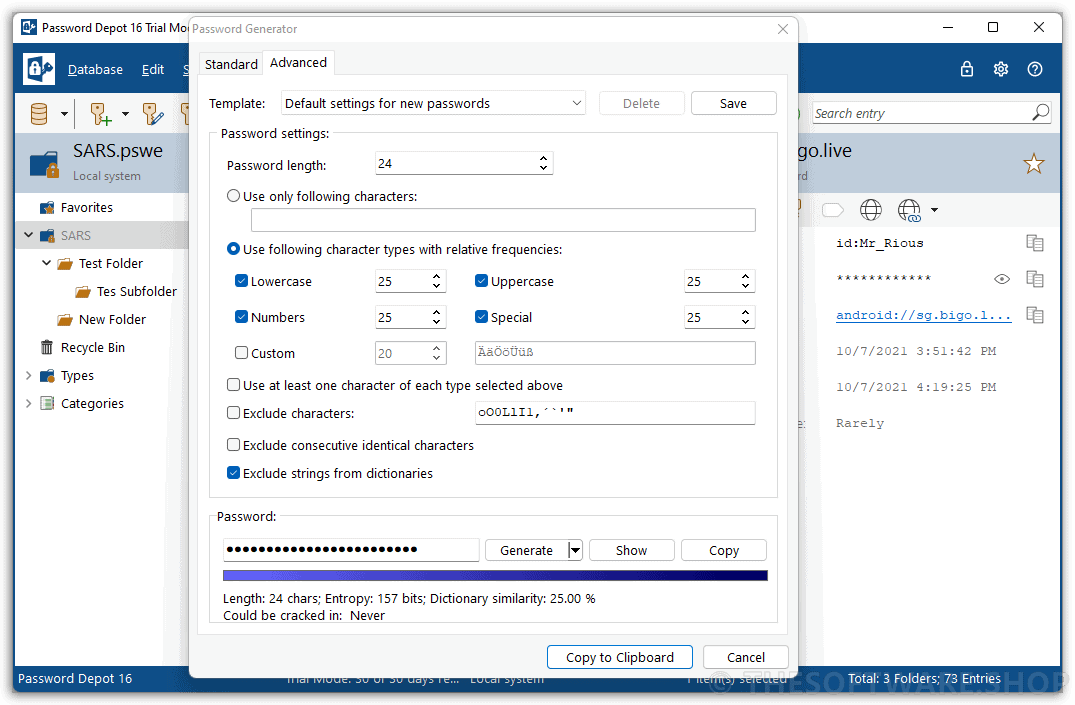Viewport: 1075px width, 705px height.
Task: Select Use only following characters radio
Action: click(x=233, y=196)
